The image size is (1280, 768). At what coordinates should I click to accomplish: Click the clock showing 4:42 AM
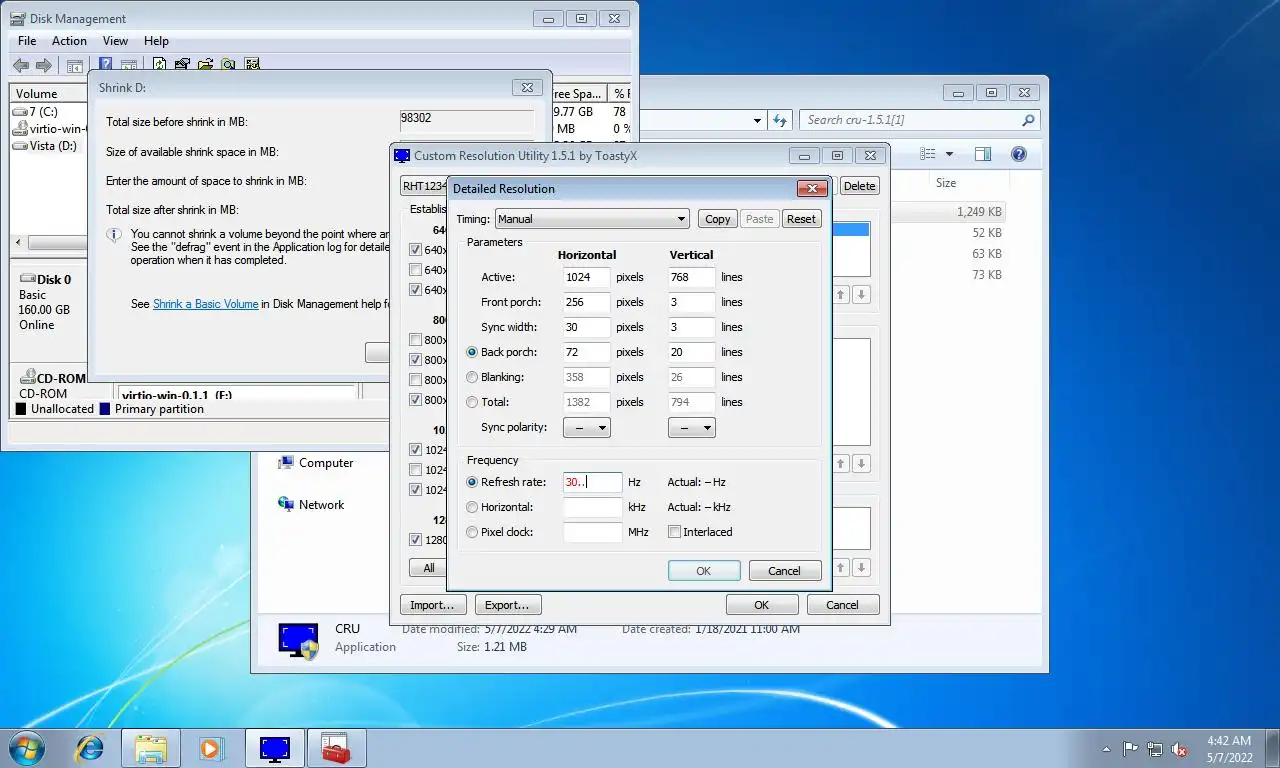[x=1228, y=741]
